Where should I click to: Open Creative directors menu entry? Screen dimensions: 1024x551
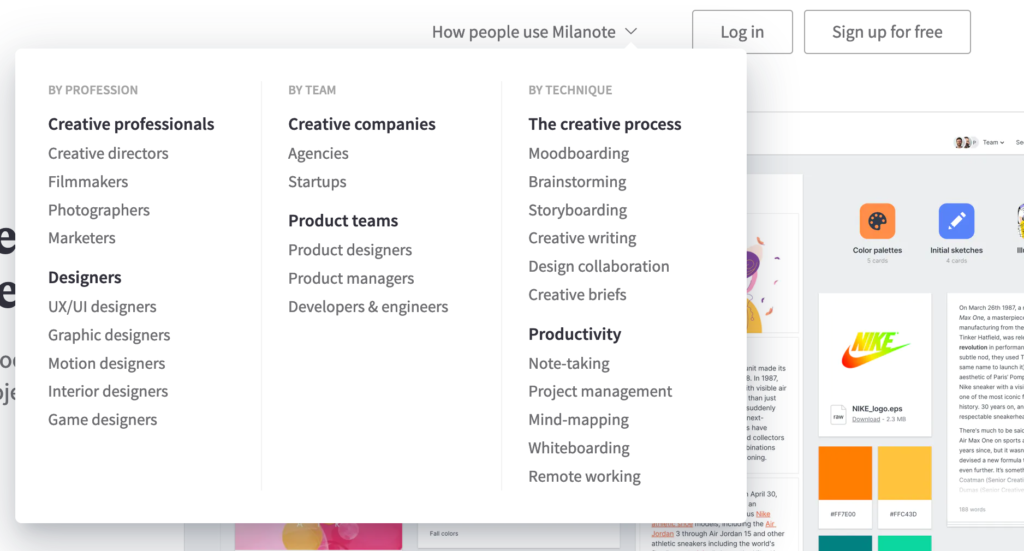(108, 153)
